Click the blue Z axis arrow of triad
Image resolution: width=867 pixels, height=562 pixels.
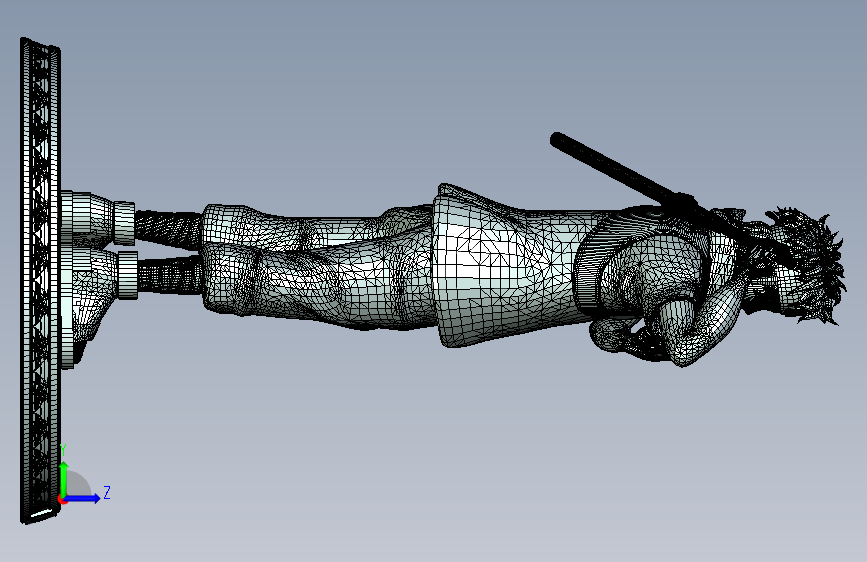point(83,498)
